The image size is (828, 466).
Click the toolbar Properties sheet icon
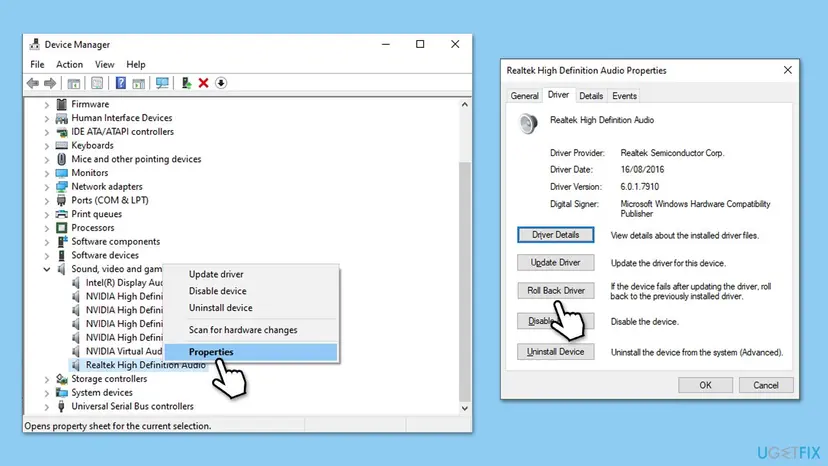coord(97,83)
